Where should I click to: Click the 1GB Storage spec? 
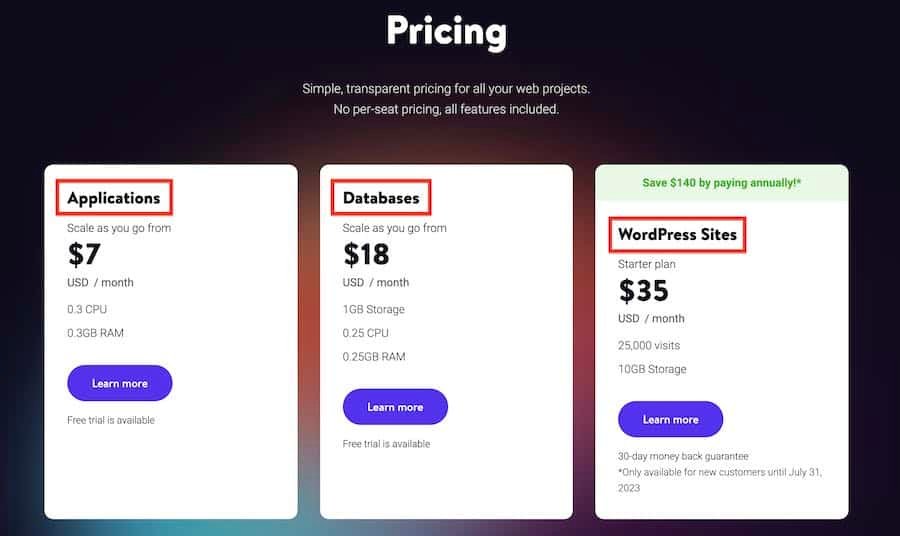(x=373, y=309)
